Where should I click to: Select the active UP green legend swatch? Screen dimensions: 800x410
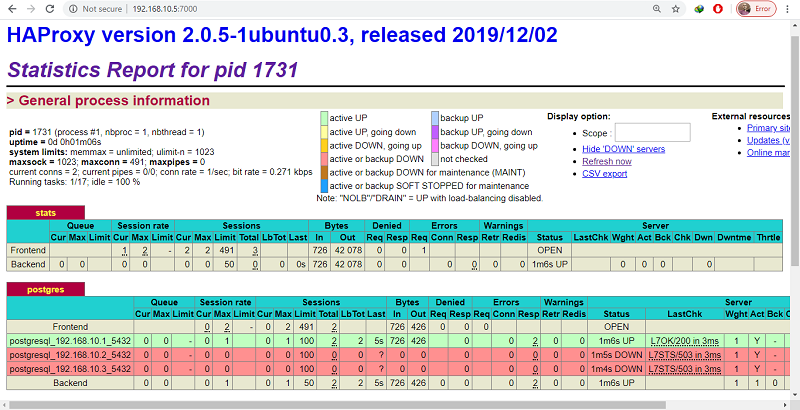pos(324,118)
